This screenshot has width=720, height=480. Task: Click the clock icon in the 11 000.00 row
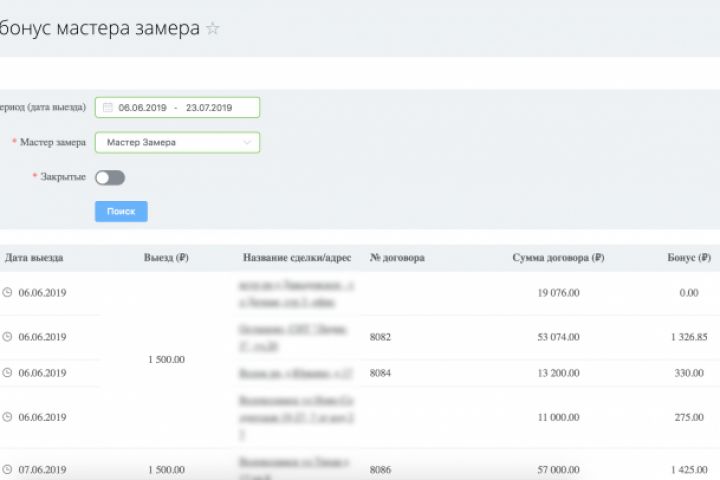(x=8, y=415)
